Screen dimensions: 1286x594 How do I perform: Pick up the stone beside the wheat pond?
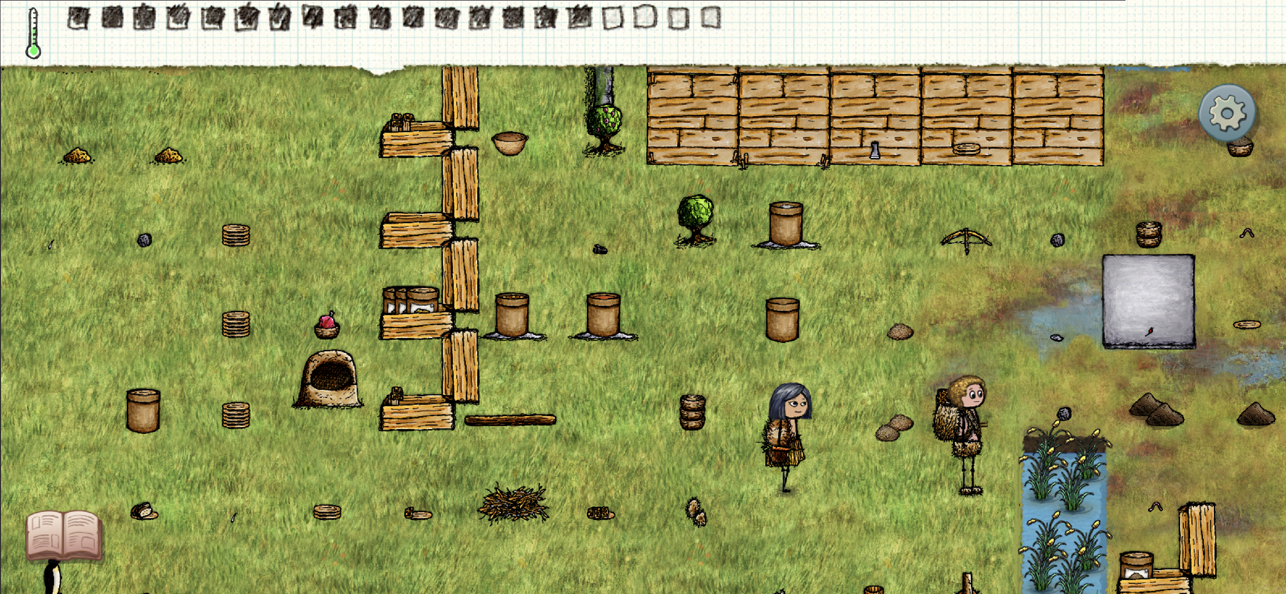(1063, 413)
